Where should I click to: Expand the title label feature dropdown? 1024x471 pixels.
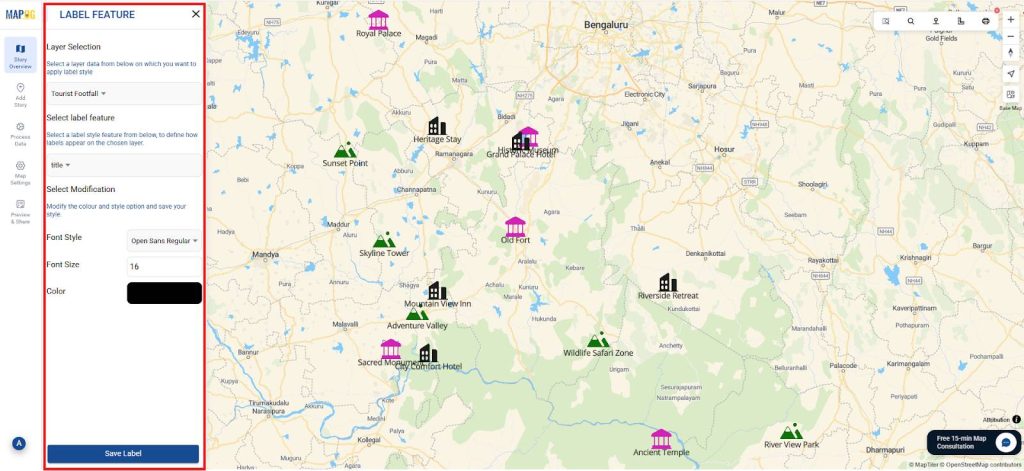point(124,165)
